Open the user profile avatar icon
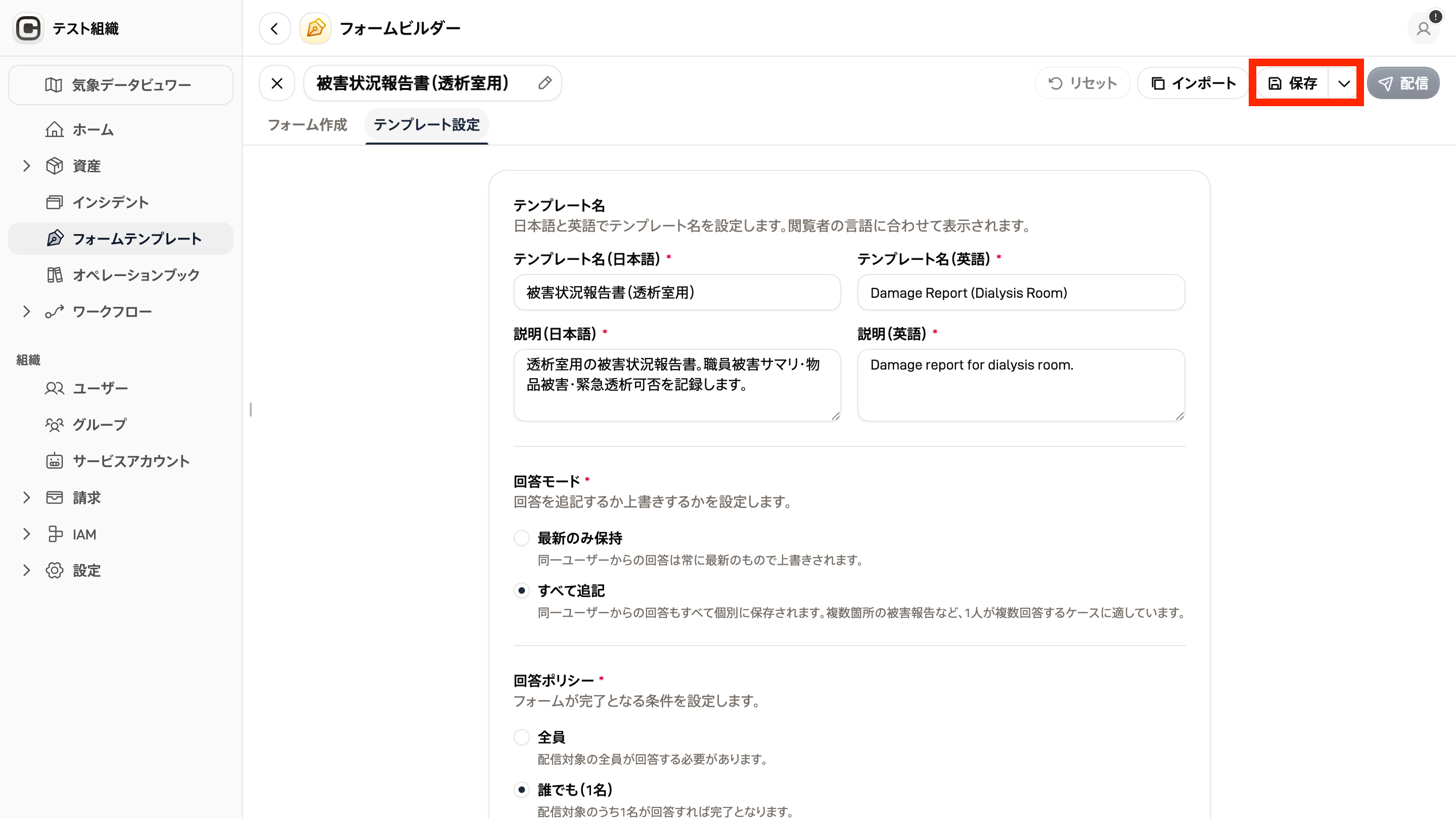 pyautogui.click(x=1423, y=28)
